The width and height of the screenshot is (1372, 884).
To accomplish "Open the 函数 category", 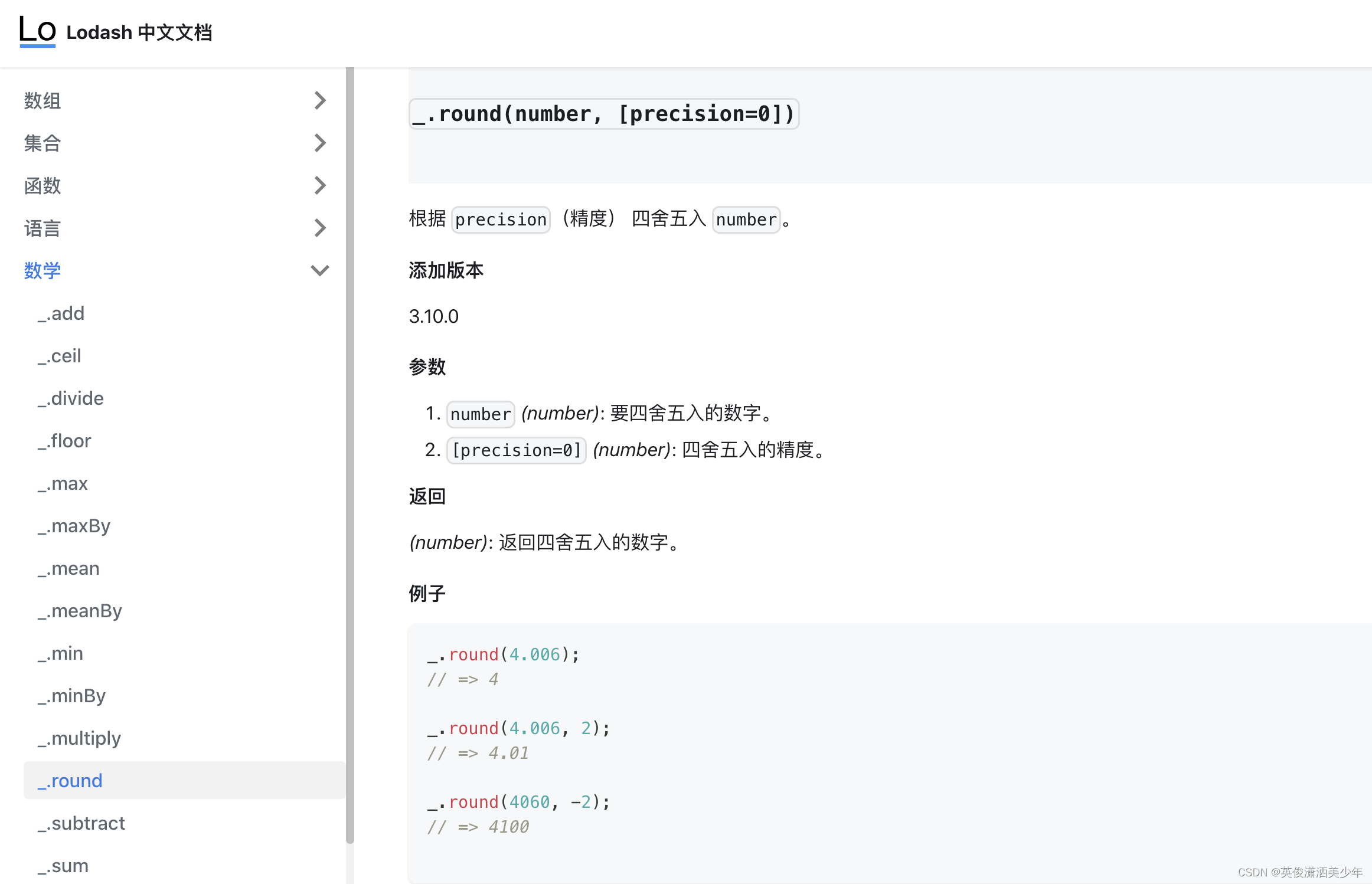I will 42,185.
